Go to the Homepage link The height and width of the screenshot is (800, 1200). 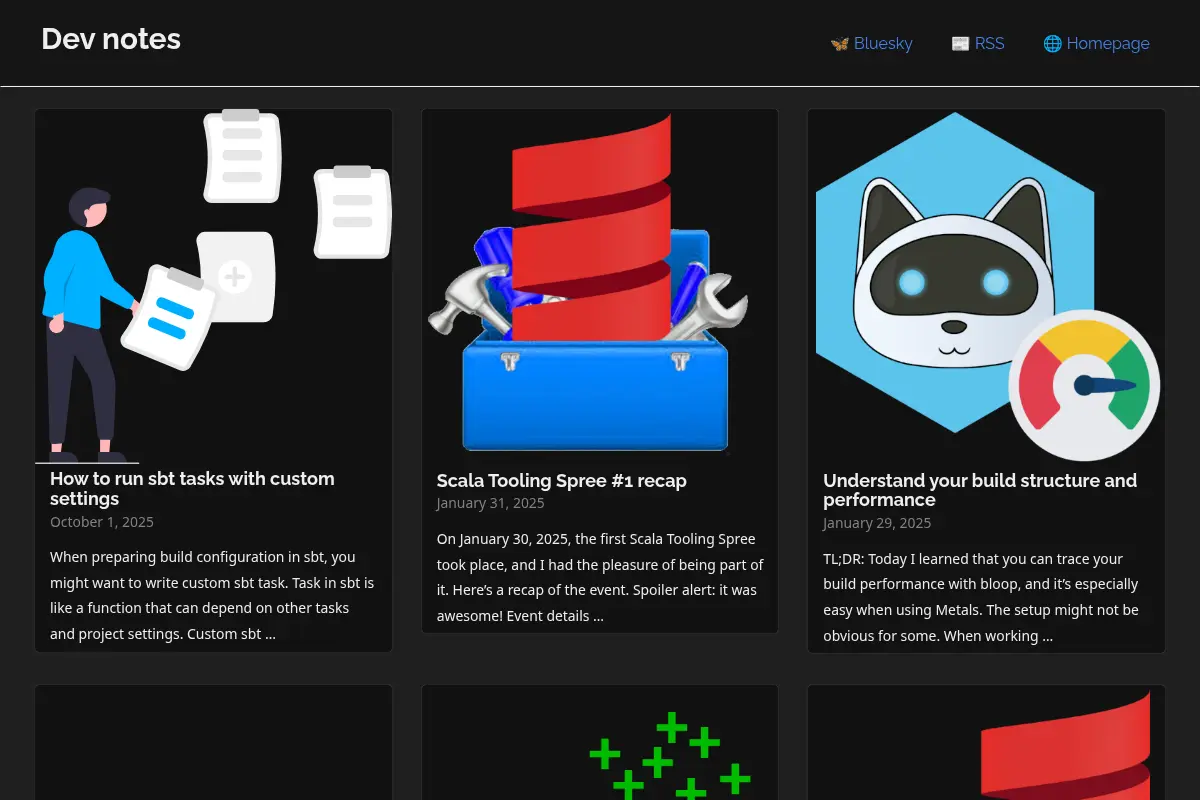tap(1096, 44)
